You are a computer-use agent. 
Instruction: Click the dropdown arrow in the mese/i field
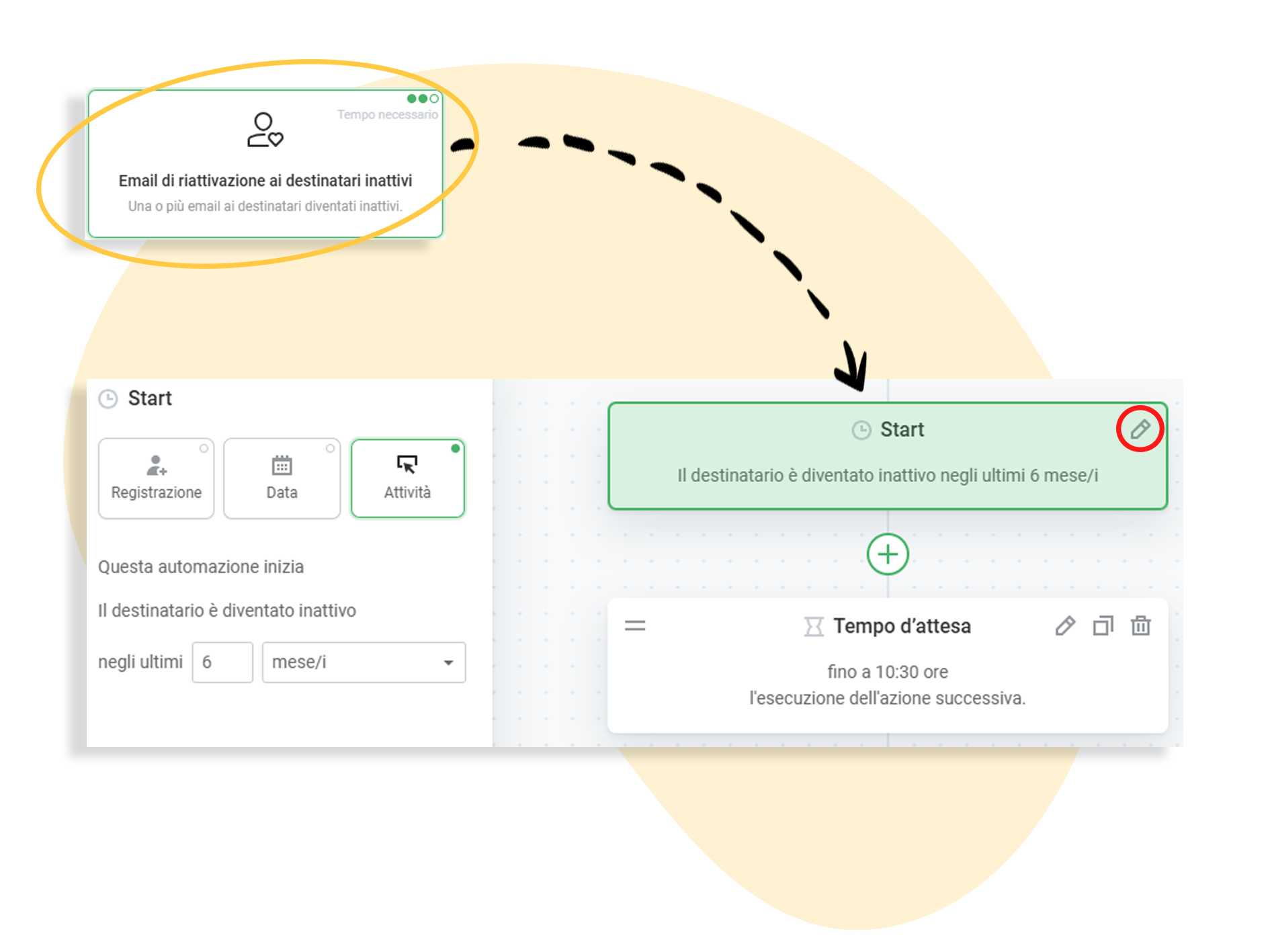point(448,663)
